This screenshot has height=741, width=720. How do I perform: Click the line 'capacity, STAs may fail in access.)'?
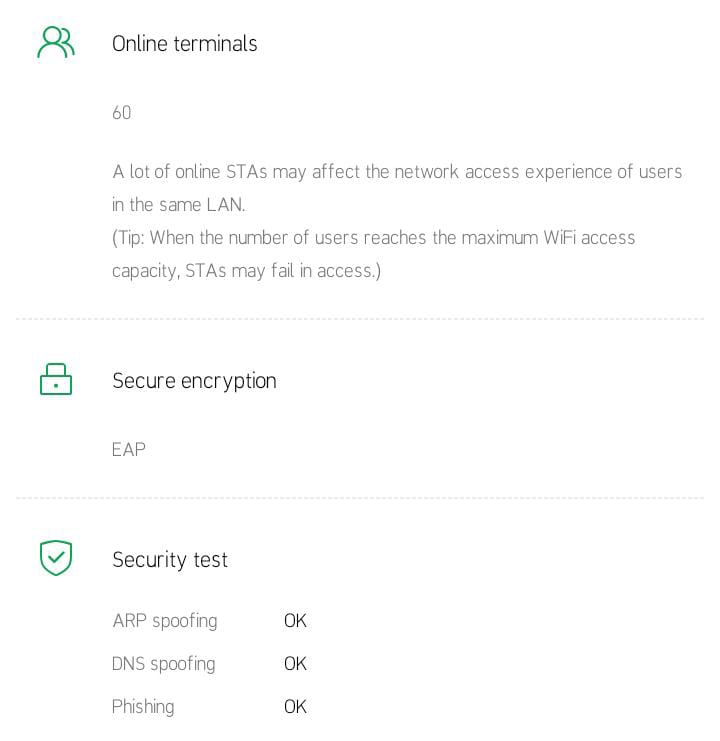(246, 271)
